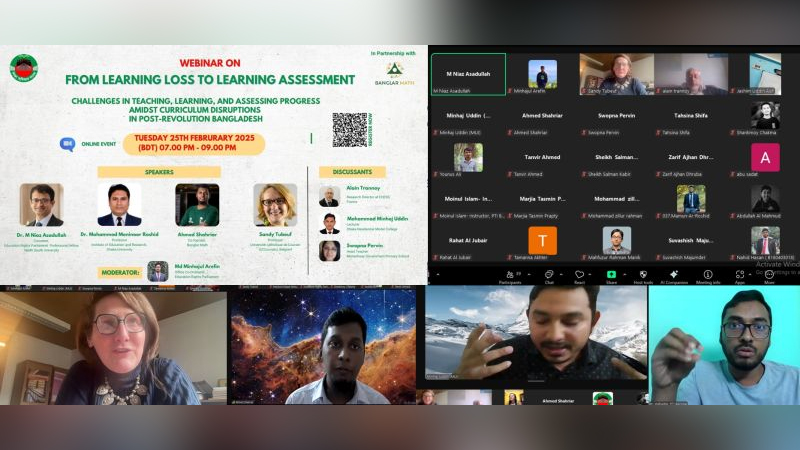Select Mahfuzur Rahman Manik's tile
Image resolution: width=800 pixels, height=450 pixels.
tap(616, 241)
